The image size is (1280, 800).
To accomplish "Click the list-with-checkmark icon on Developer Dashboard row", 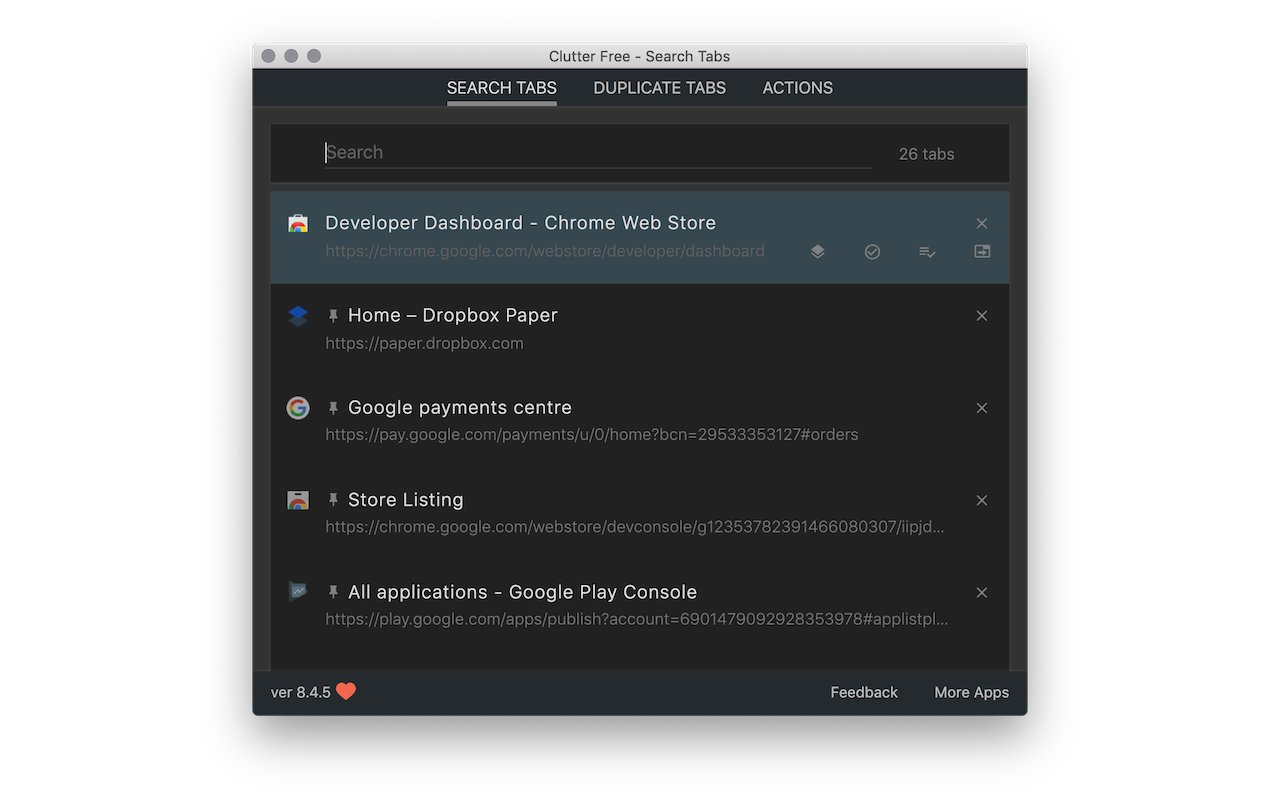I will coord(927,252).
